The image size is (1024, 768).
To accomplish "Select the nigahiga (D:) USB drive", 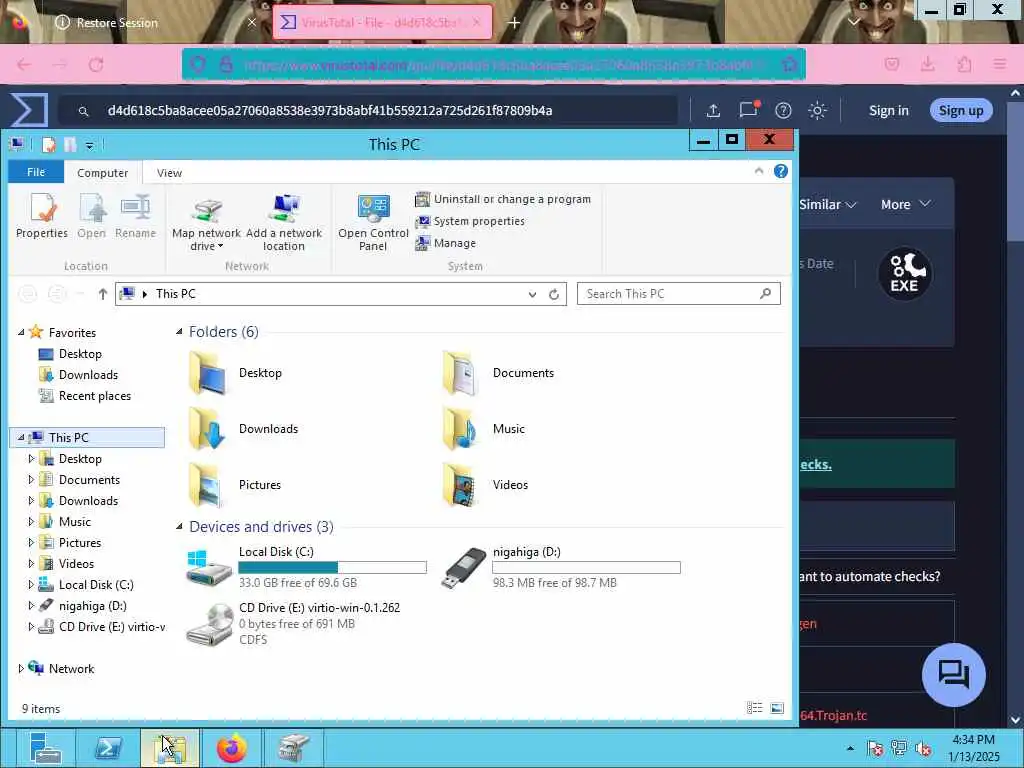I will click(560, 567).
